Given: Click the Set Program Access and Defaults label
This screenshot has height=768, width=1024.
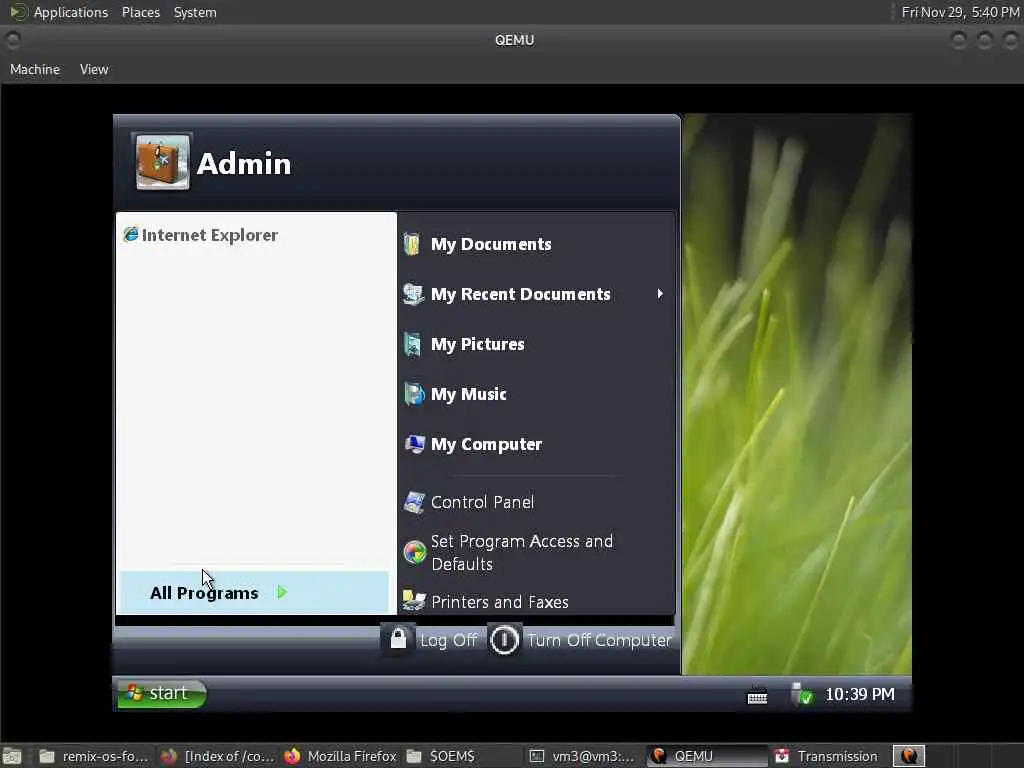Looking at the screenshot, I should click(x=522, y=552).
